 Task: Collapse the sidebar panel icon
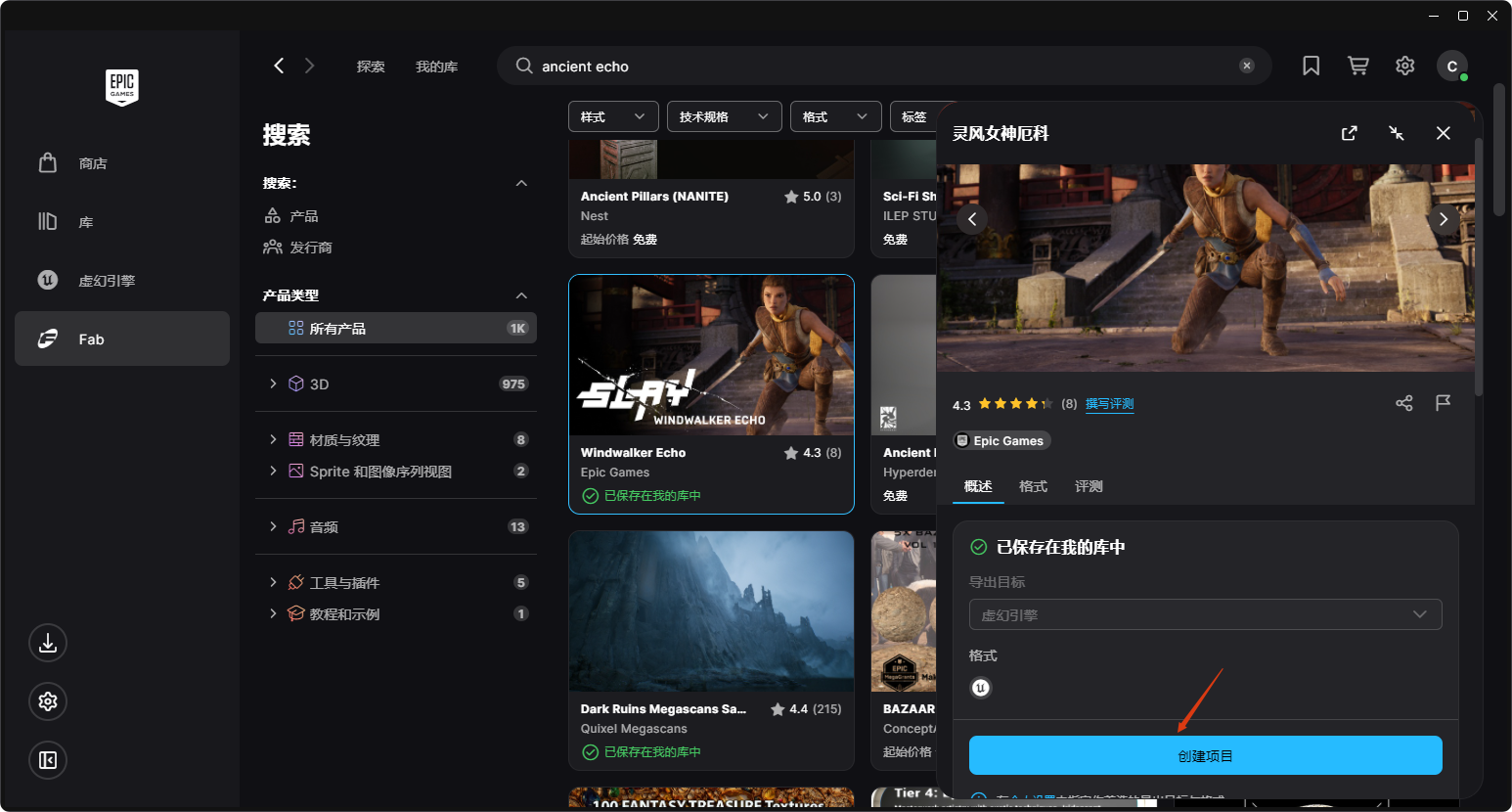[48, 760]
